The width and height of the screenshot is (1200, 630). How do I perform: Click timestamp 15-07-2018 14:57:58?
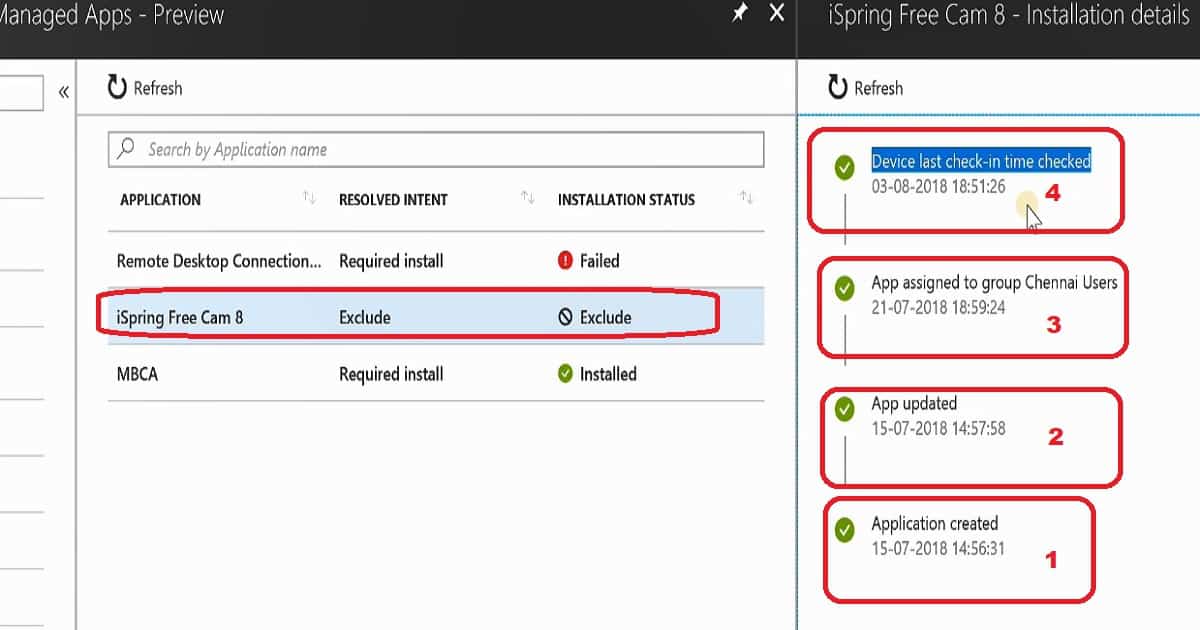(938, 428)
